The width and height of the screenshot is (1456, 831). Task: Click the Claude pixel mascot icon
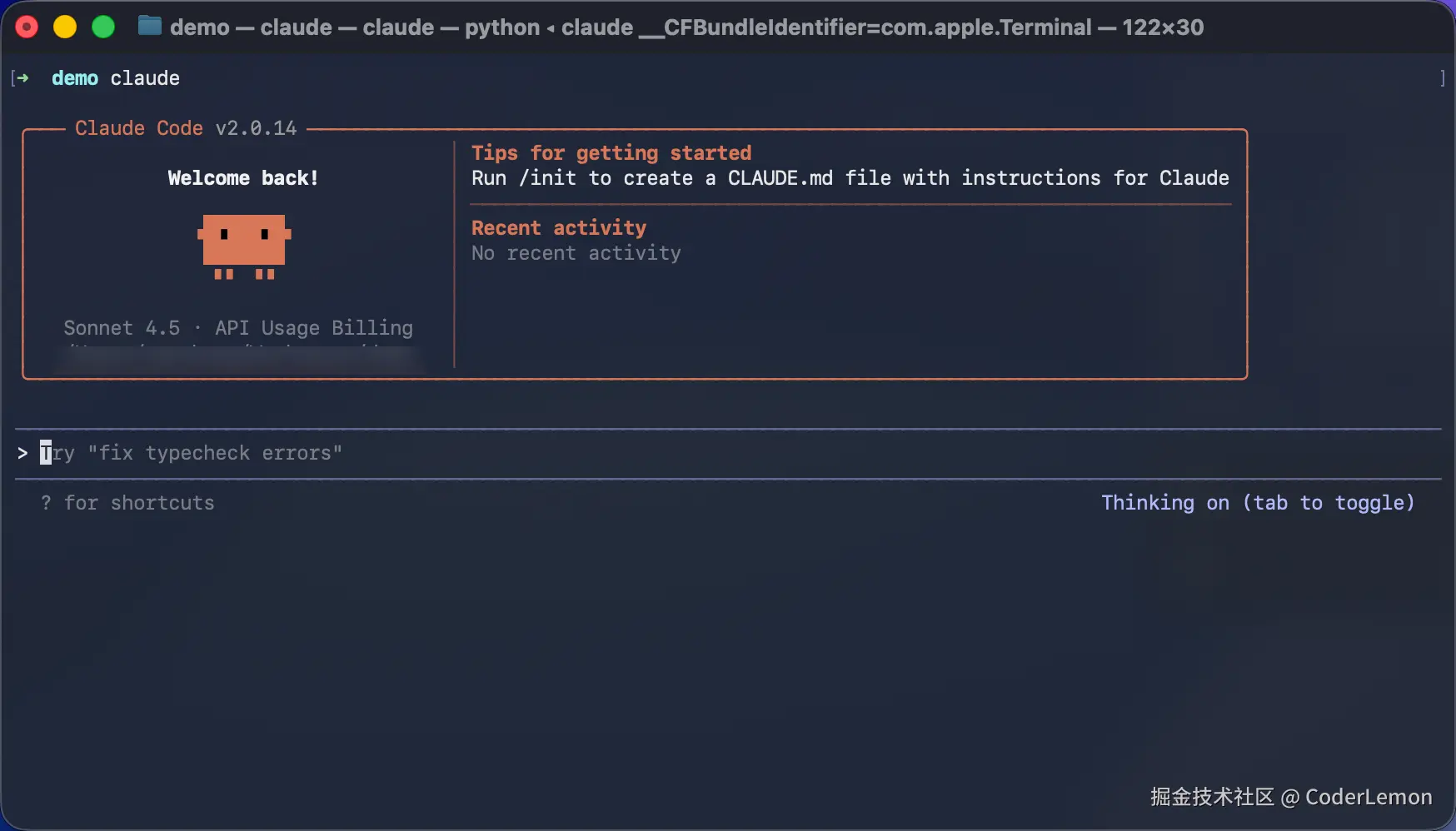(x=243, y=246)
